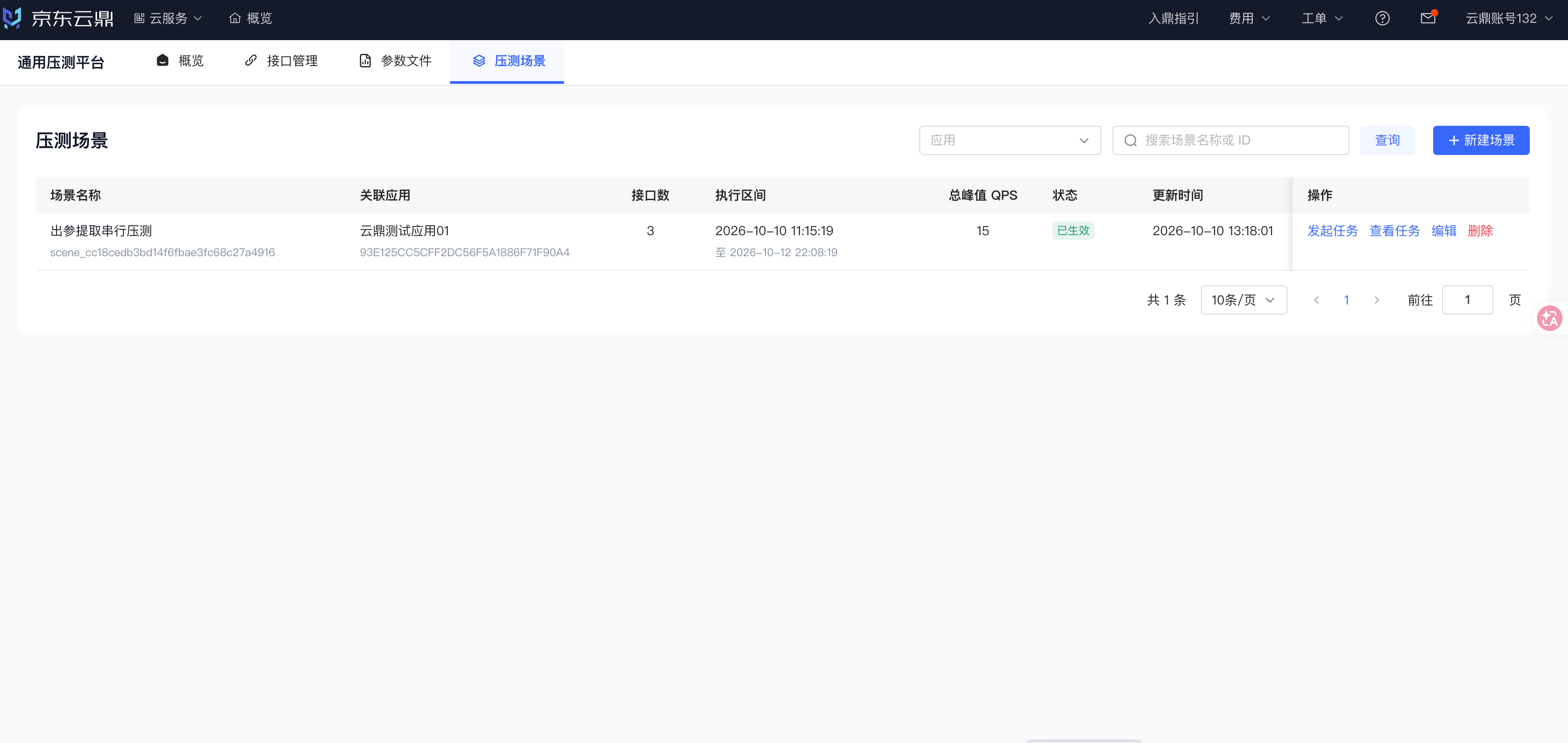Screen dimensions: 1568x743
Task: Click the 通用压测平台 title
Action: (x=61, y=62)
